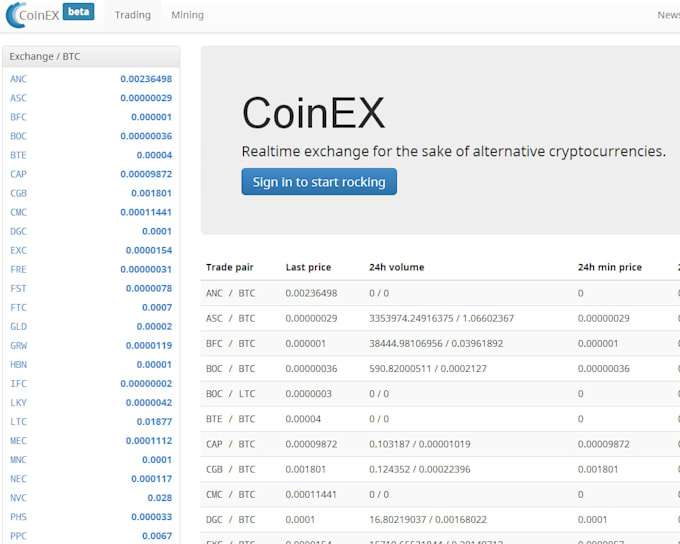Select PPC in the exchange sidebar

click(19, 536)
